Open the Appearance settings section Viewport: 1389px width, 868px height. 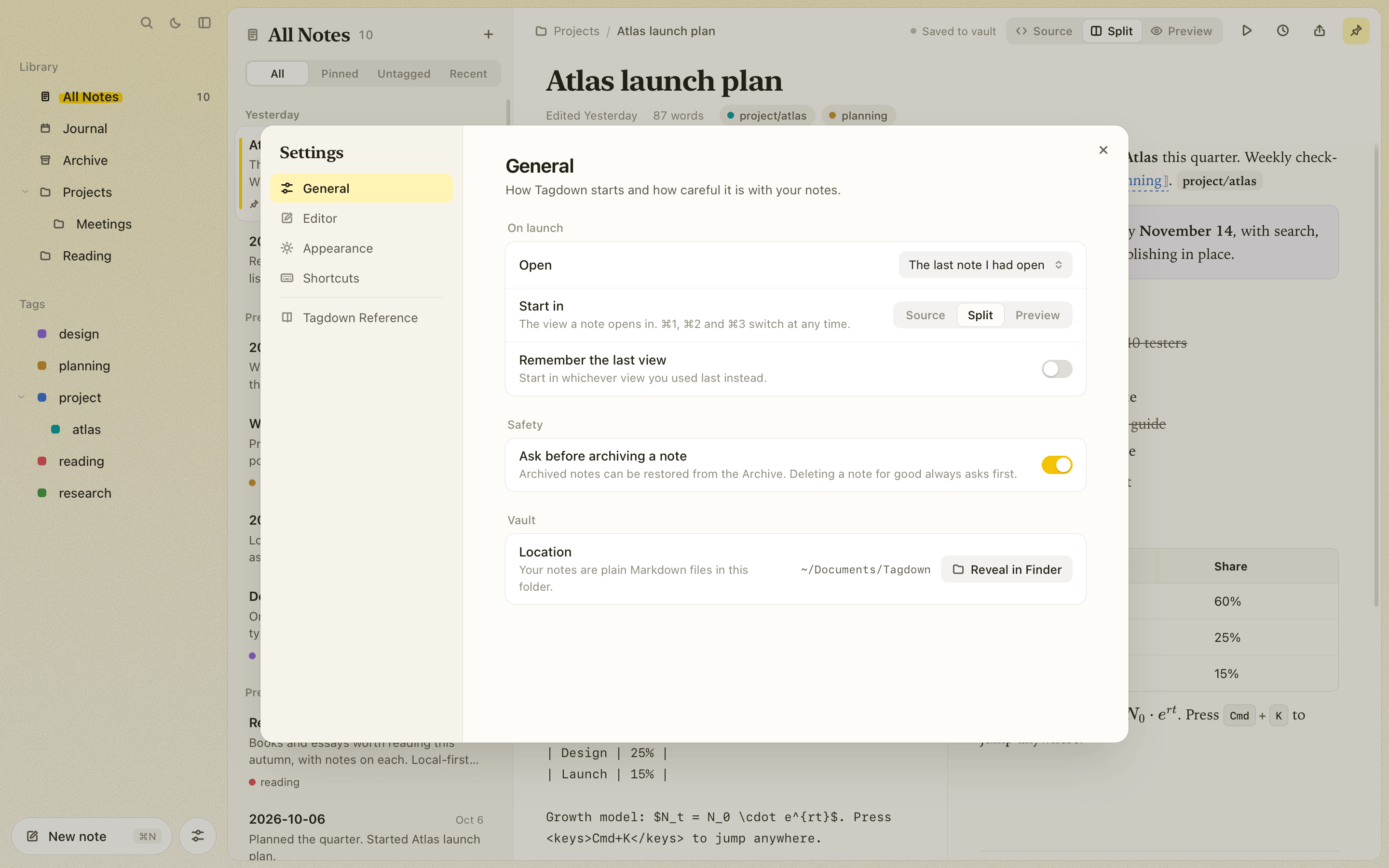pyautogui.click(x=361, y=248)
